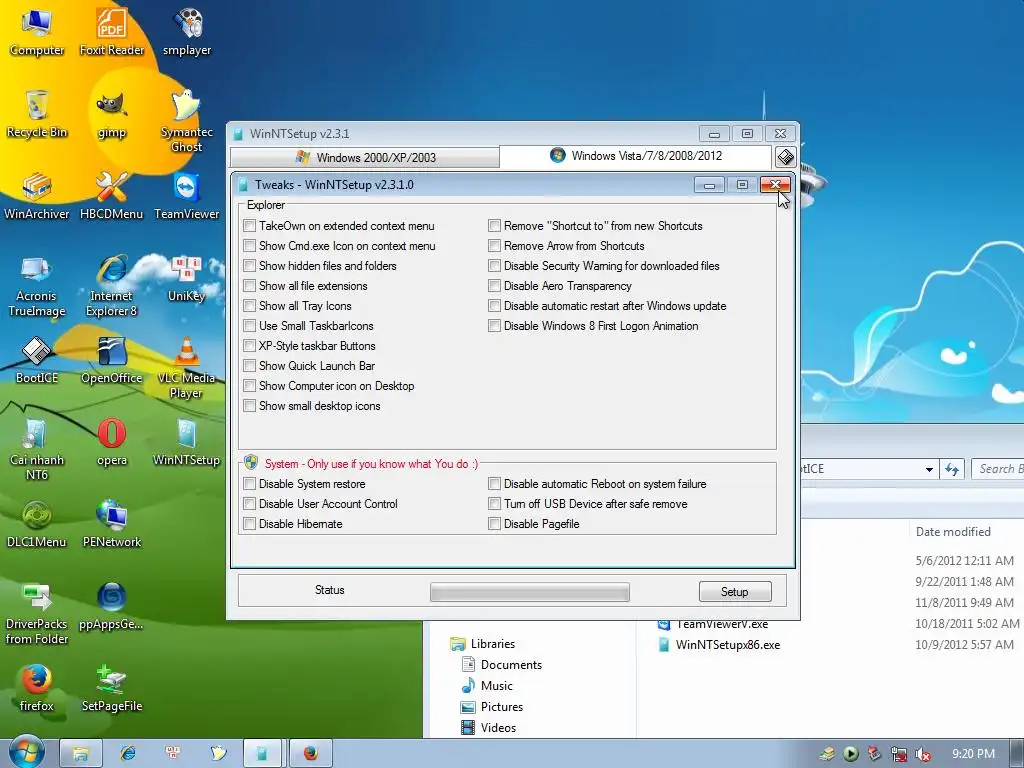
Task: Open Foxit Reader desktop icon
Action: pyautogui.click(x=112, y=31)
